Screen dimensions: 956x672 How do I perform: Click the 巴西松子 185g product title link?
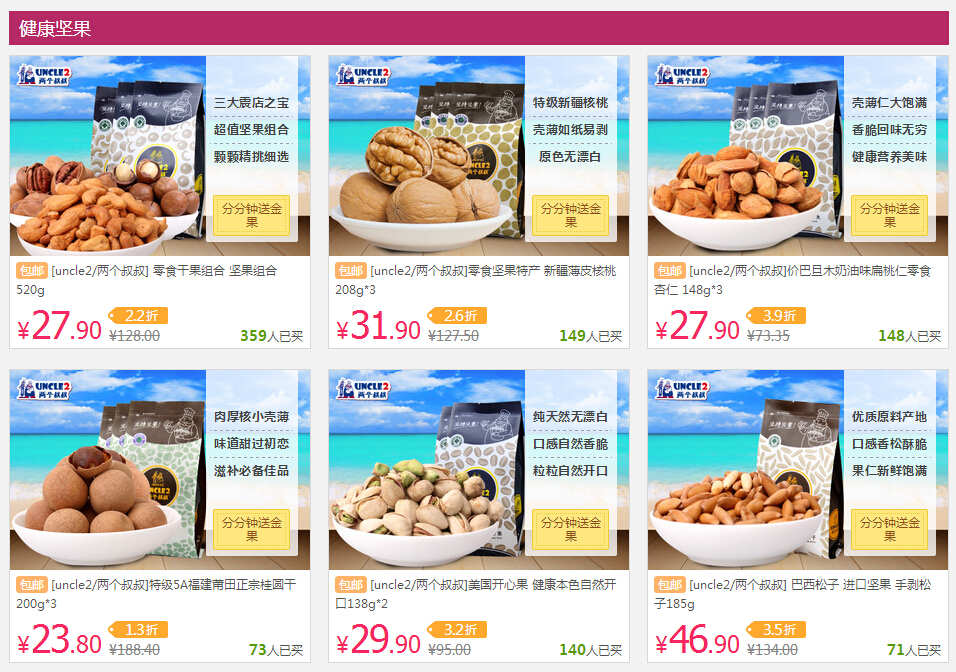point(793,594)
